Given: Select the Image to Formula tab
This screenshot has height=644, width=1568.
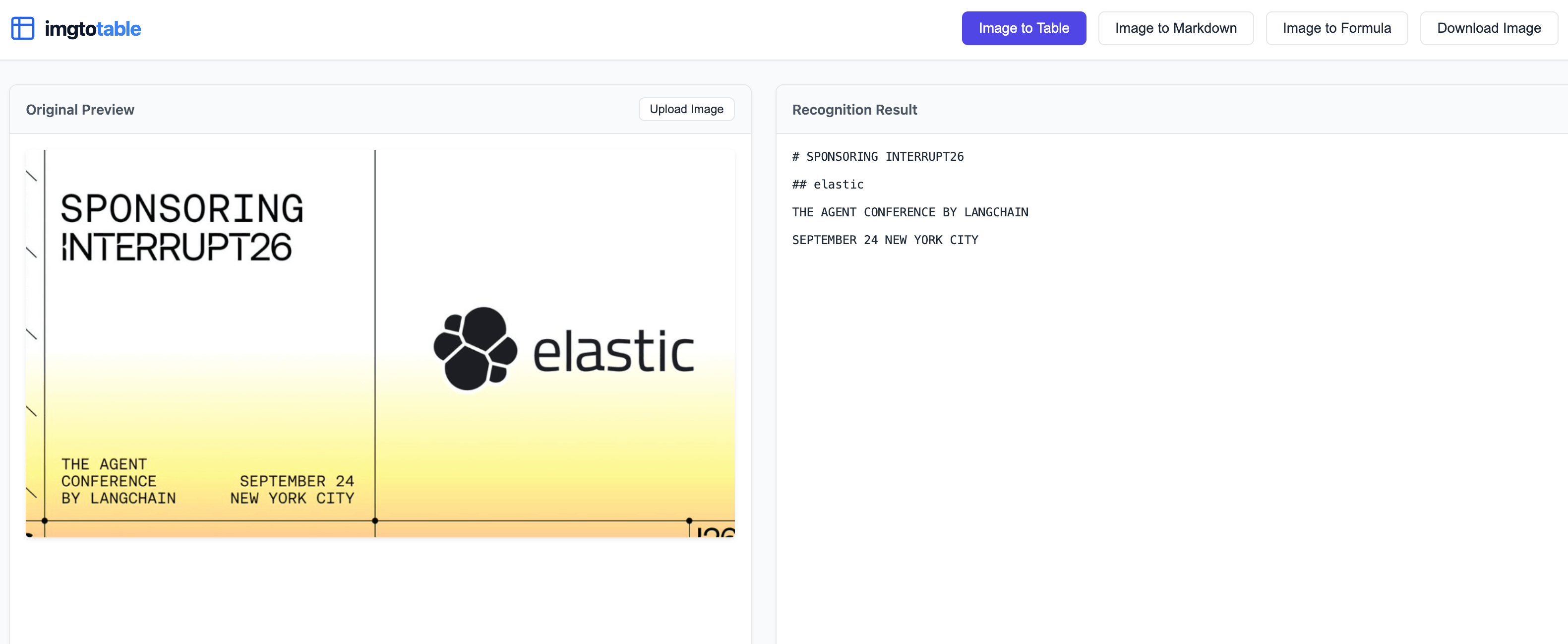Looking at the screenshot, I should pyautogui.click(x=1337, y=28).
